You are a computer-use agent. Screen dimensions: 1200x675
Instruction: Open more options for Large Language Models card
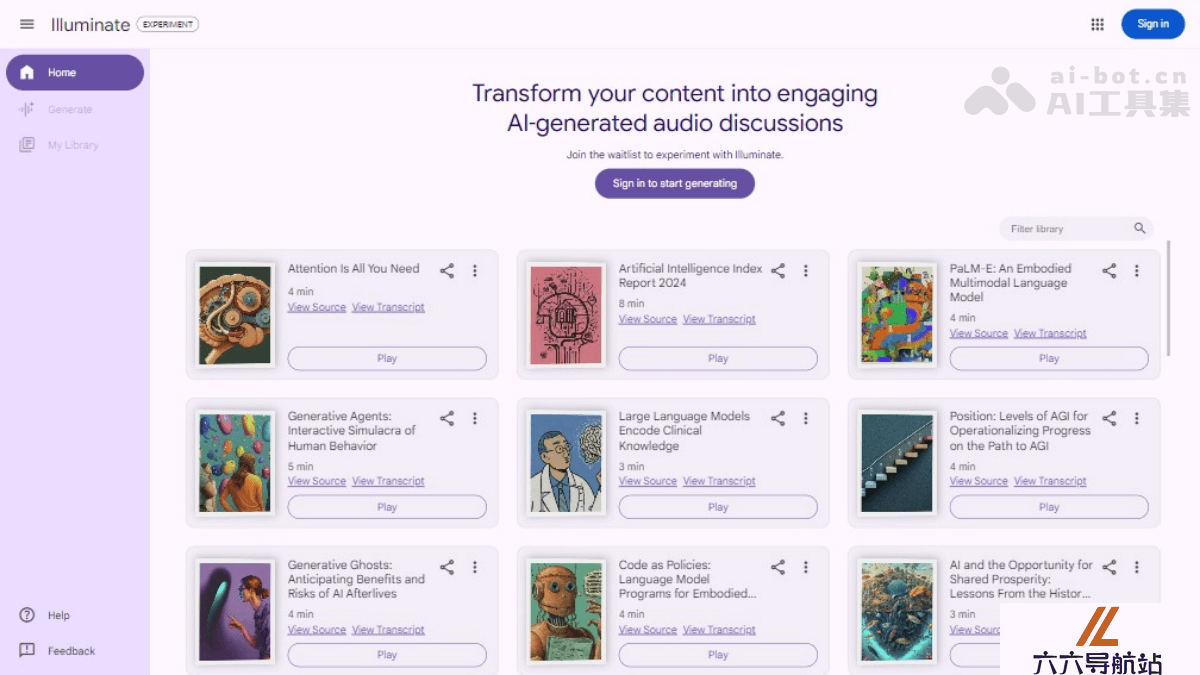tap(806, 418)
